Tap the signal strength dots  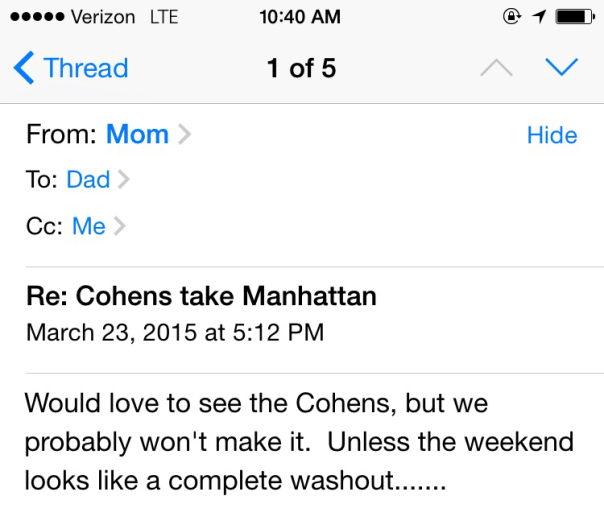click(36, 17)
